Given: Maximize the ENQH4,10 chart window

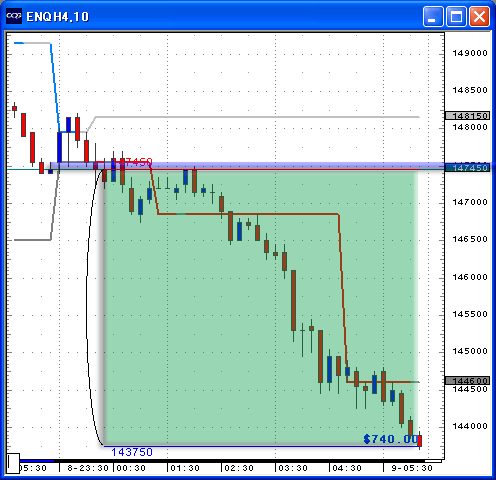Looking at the screenshot, I should tap(456, 16).
